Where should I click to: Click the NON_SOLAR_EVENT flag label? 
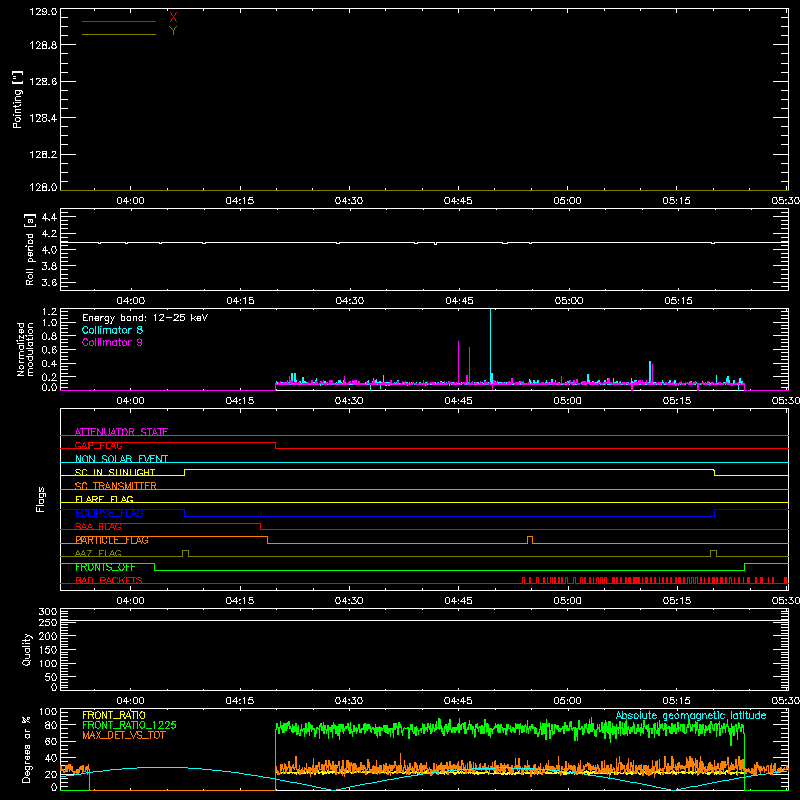click(x=121, y=459)
